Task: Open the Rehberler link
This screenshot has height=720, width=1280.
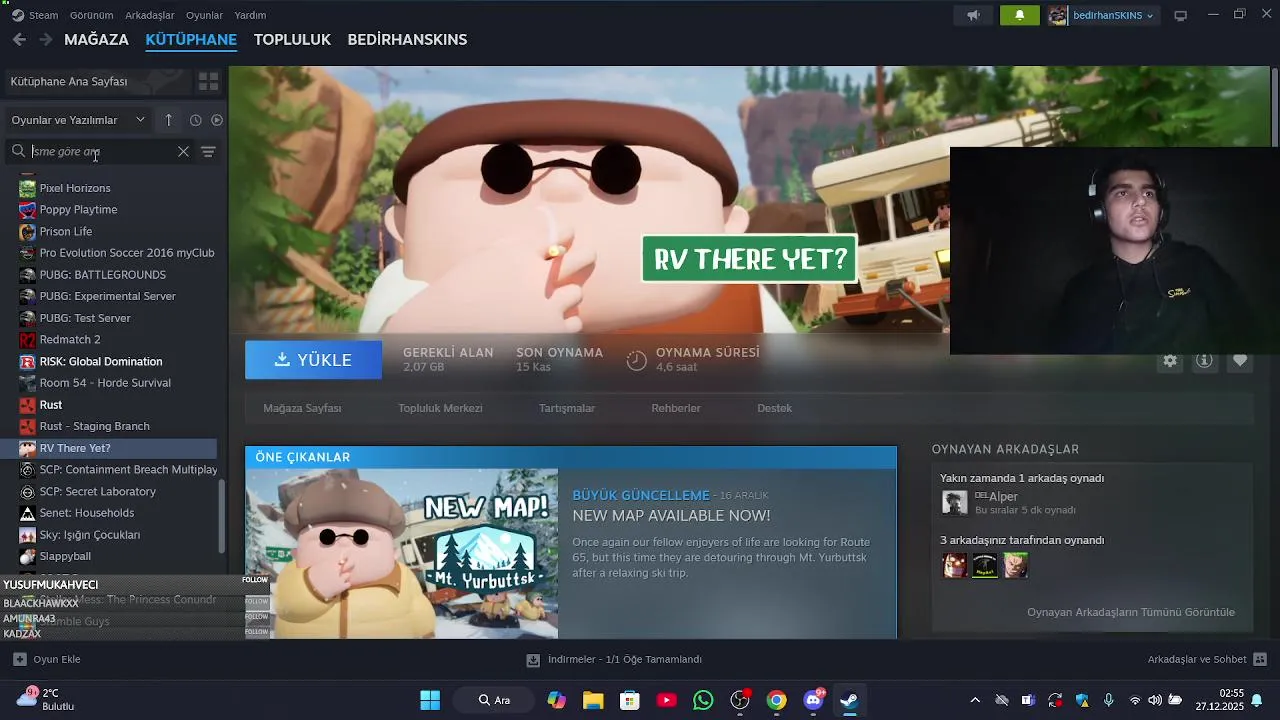Action: (x=676, y=408)
